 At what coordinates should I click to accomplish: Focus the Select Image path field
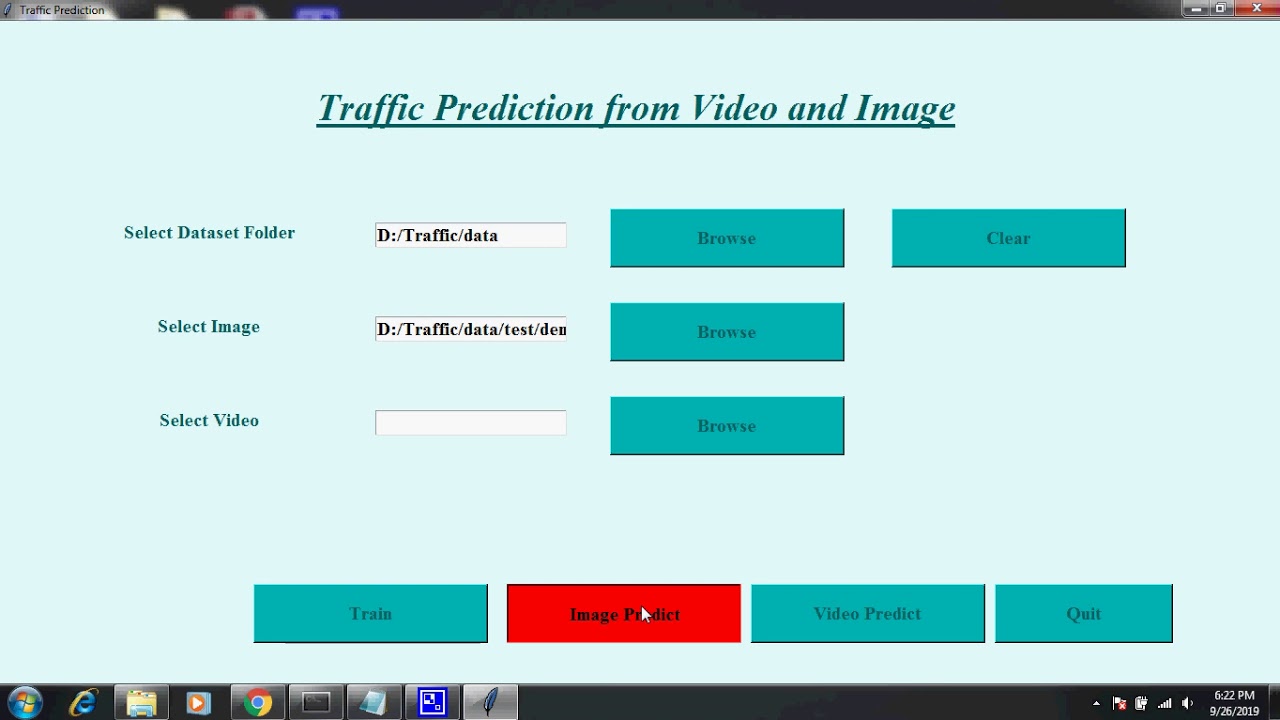tap(471, 329)
